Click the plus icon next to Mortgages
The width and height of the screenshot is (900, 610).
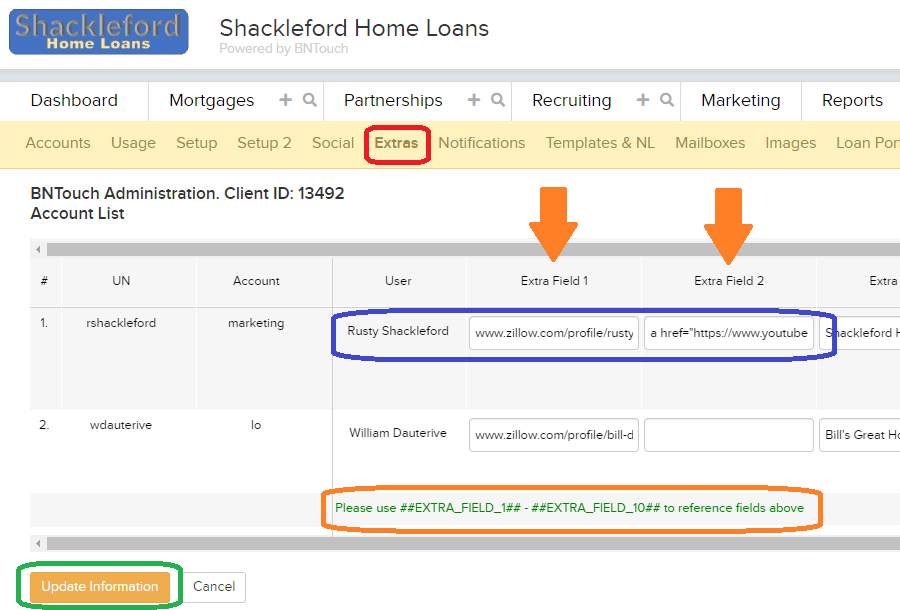[285, 100]
